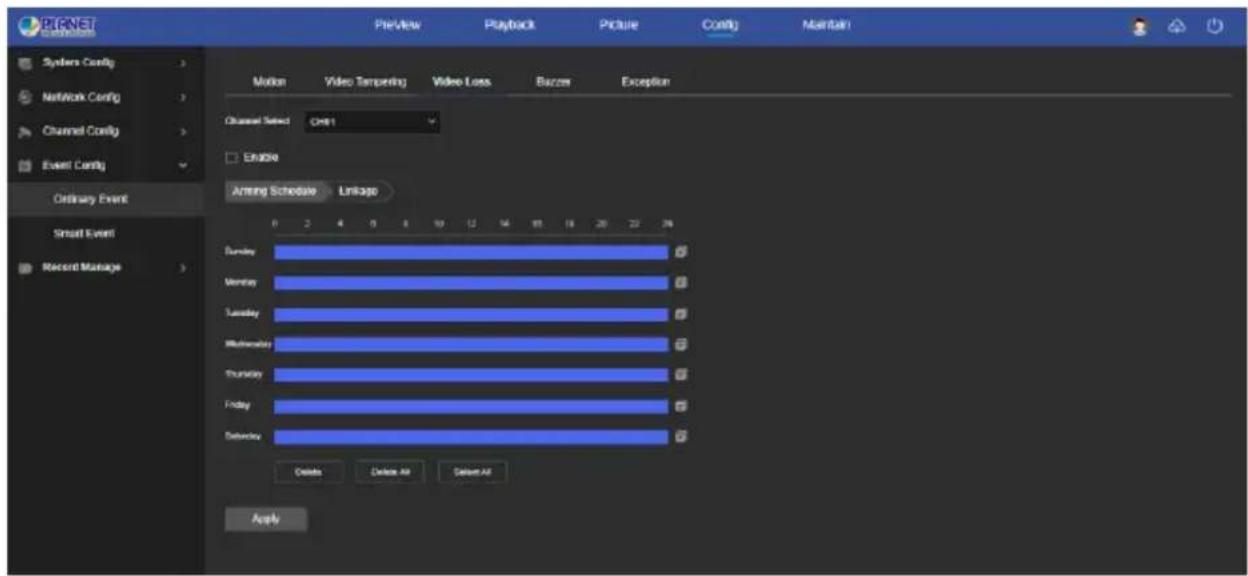1248x576 pixels.
Task: Tick the Enable checkbox
Action: pyautogui.click(x=230, y=157)
